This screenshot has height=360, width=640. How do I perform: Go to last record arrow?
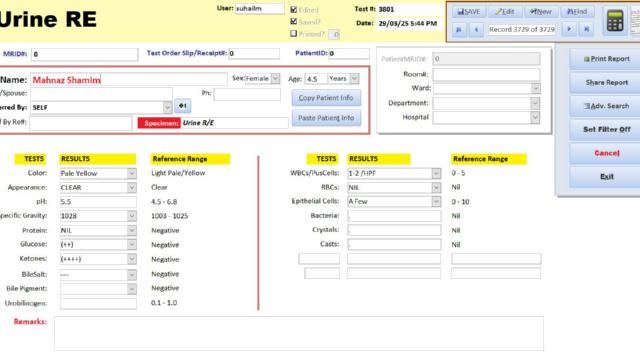tap(587, 29)
